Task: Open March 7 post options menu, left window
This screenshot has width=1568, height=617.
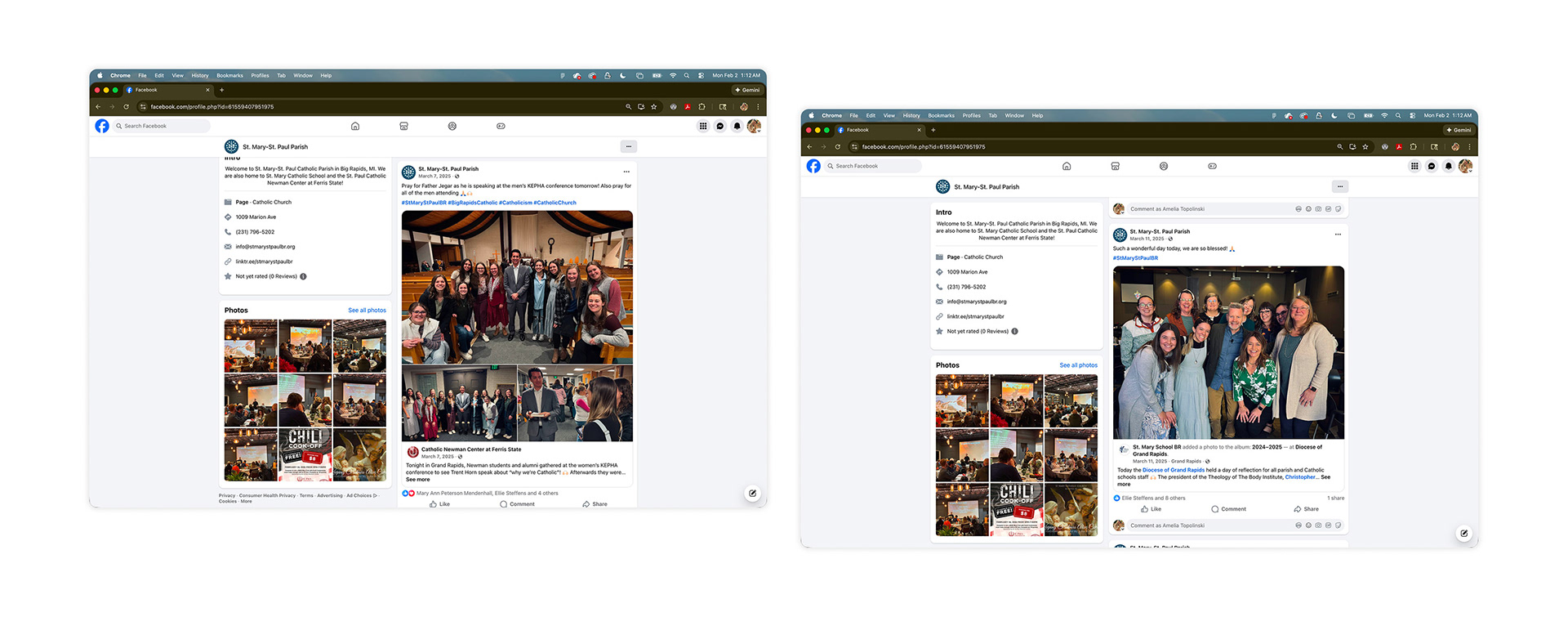Action: click(x=626, y=172)
